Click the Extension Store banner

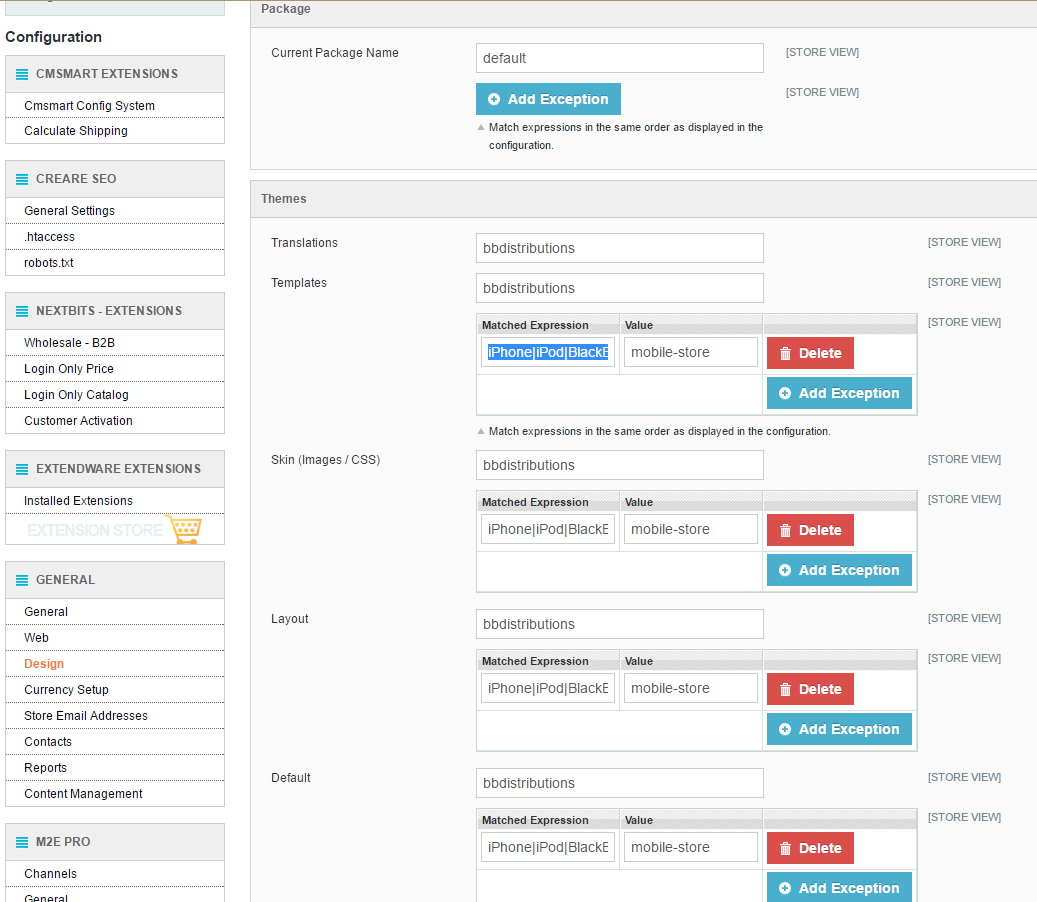[115, 530]
